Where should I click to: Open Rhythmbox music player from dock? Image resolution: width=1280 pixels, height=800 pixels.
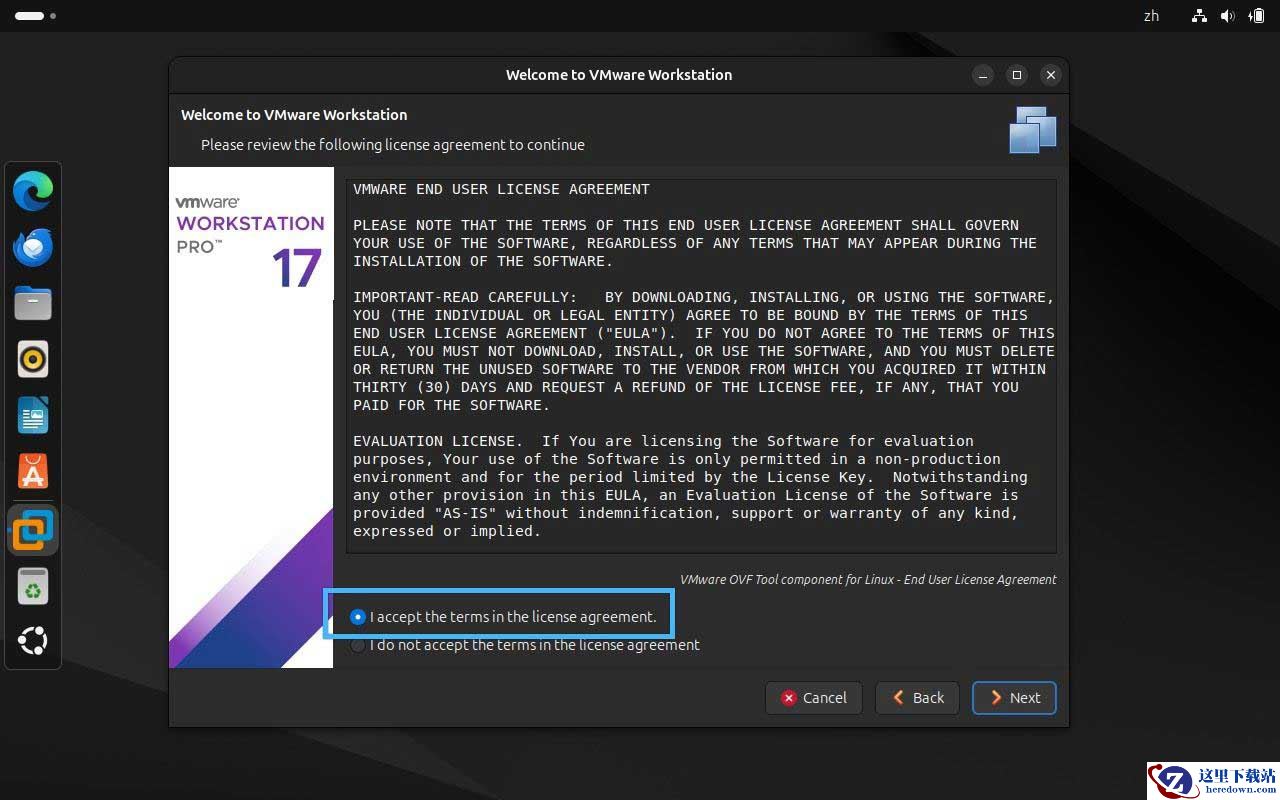click(33, 359)
